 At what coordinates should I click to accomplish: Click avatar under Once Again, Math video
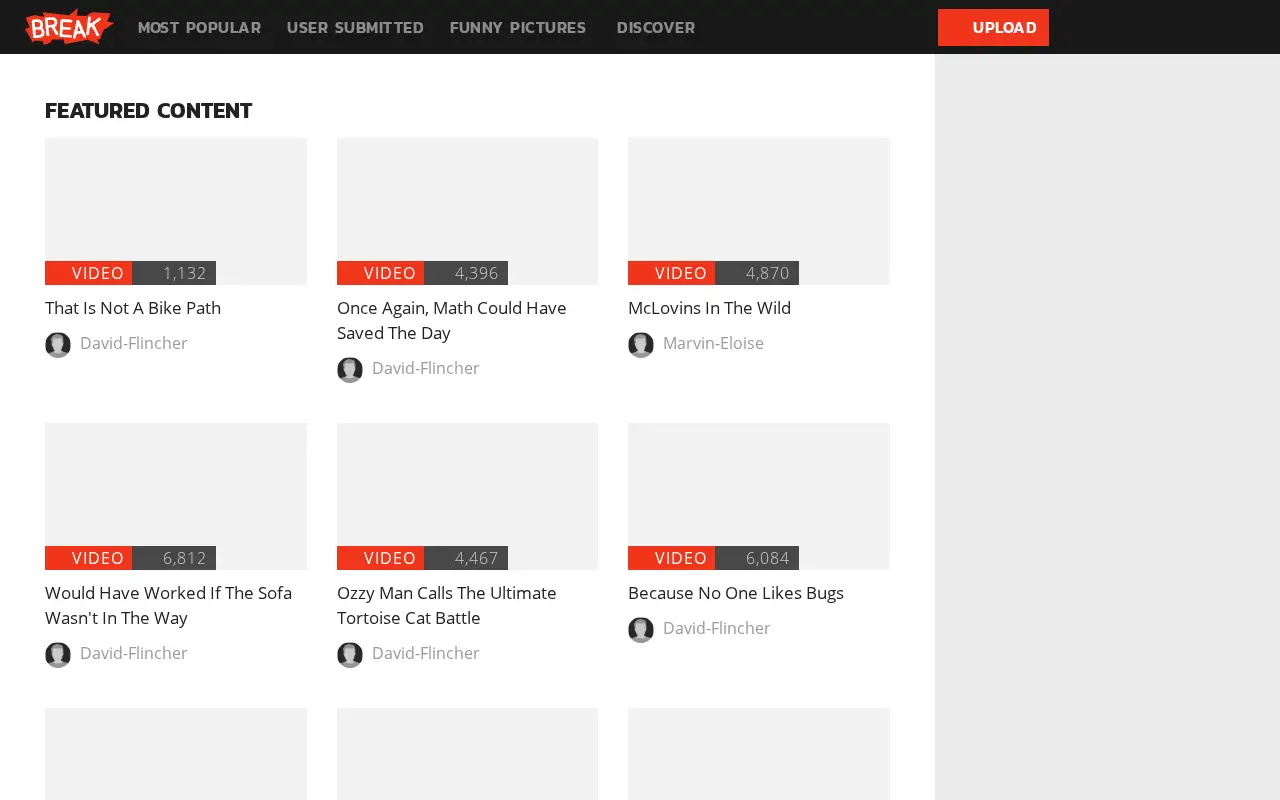[350, 370]
